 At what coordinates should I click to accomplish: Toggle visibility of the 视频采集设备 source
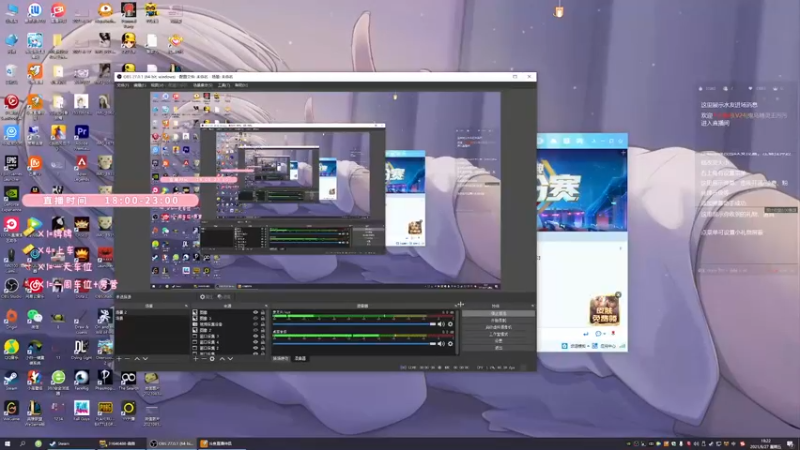tap(256, 324)
